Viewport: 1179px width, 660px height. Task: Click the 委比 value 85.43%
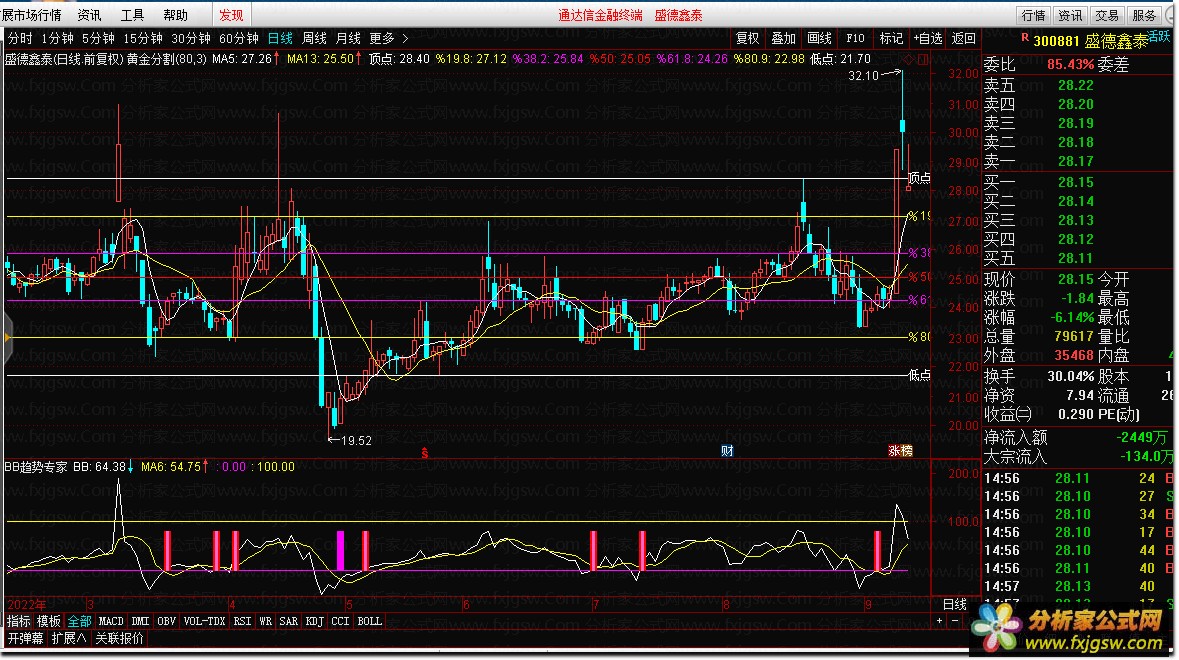[x=1071, y=65]
